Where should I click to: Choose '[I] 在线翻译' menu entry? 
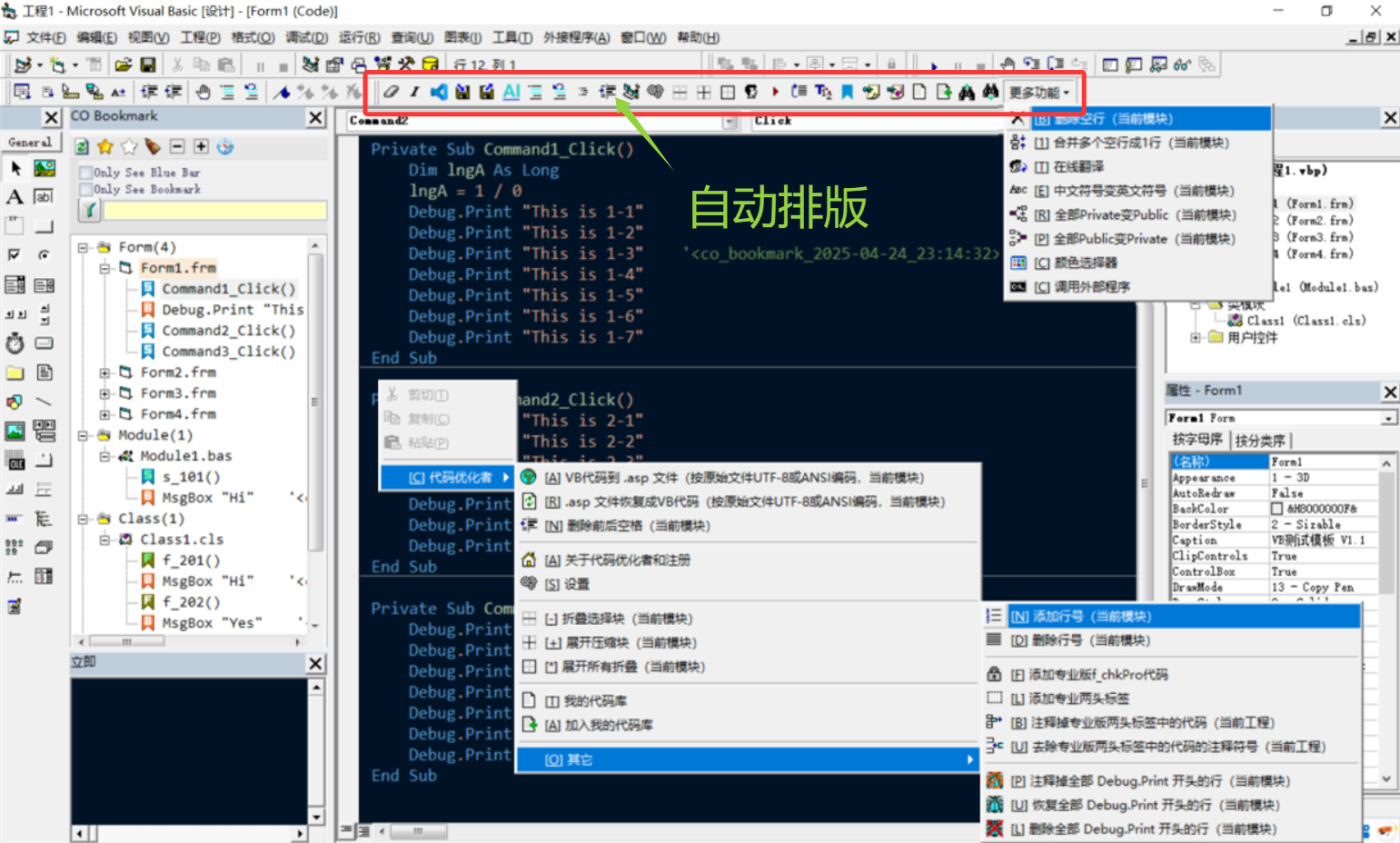click(1139, 166)
